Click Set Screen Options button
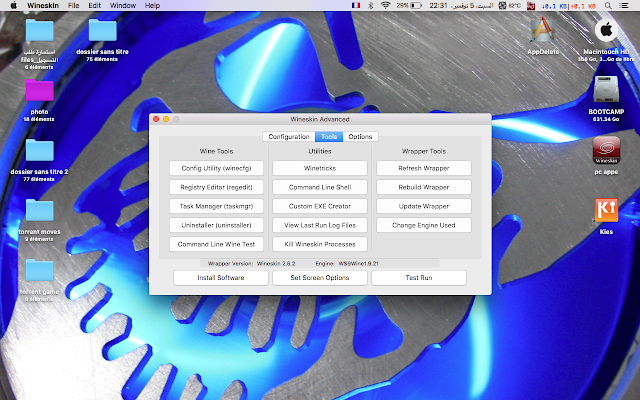This screenshot has height=400, width=640. (320, 278)
